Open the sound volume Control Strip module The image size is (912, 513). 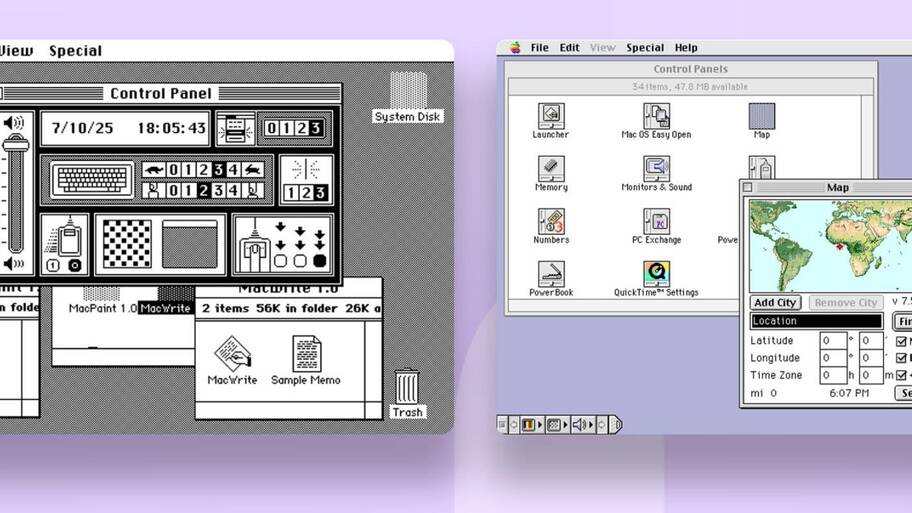tap(582, 425)
